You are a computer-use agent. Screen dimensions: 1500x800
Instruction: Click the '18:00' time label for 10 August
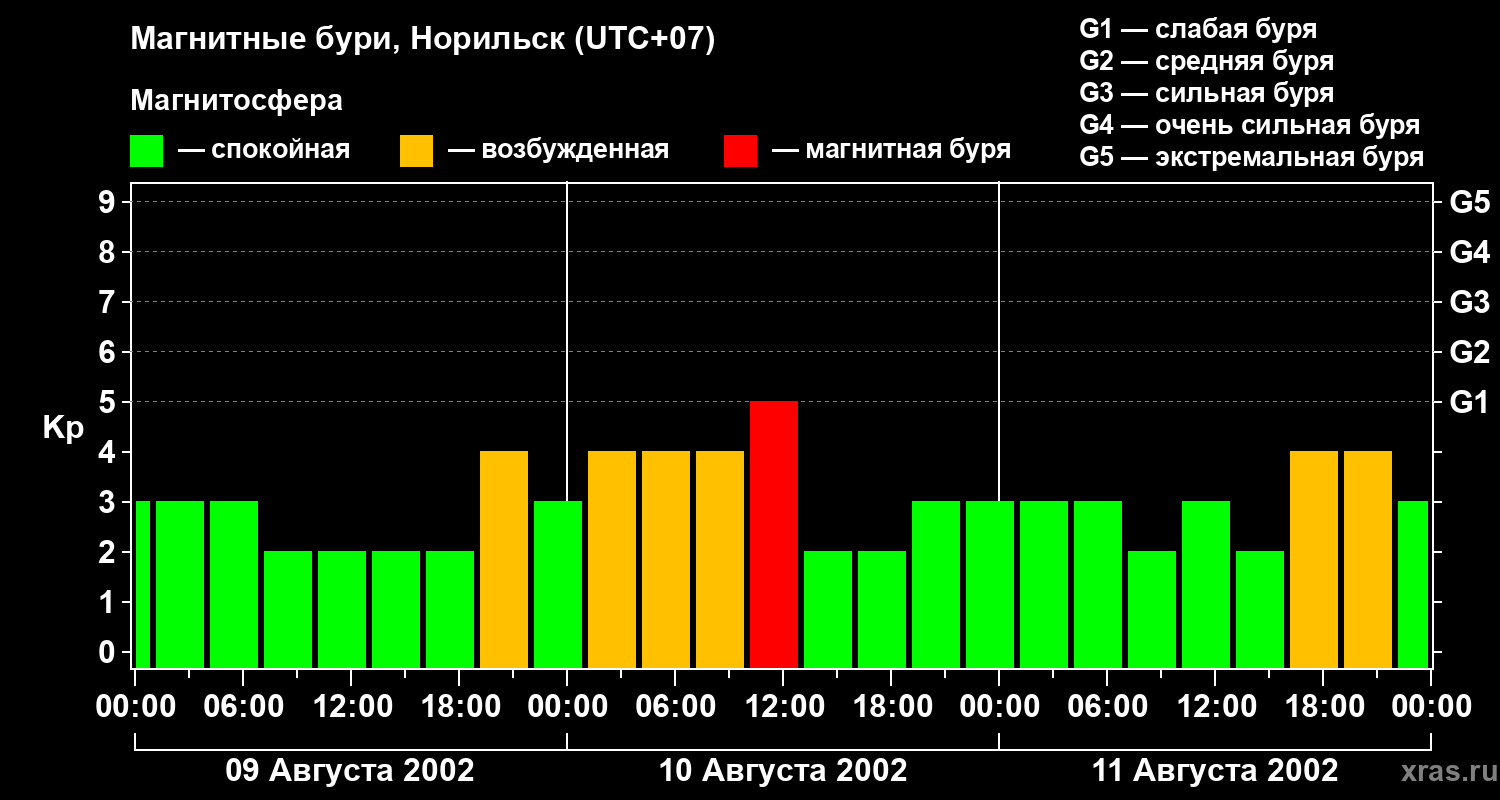(x=891, y=707)
